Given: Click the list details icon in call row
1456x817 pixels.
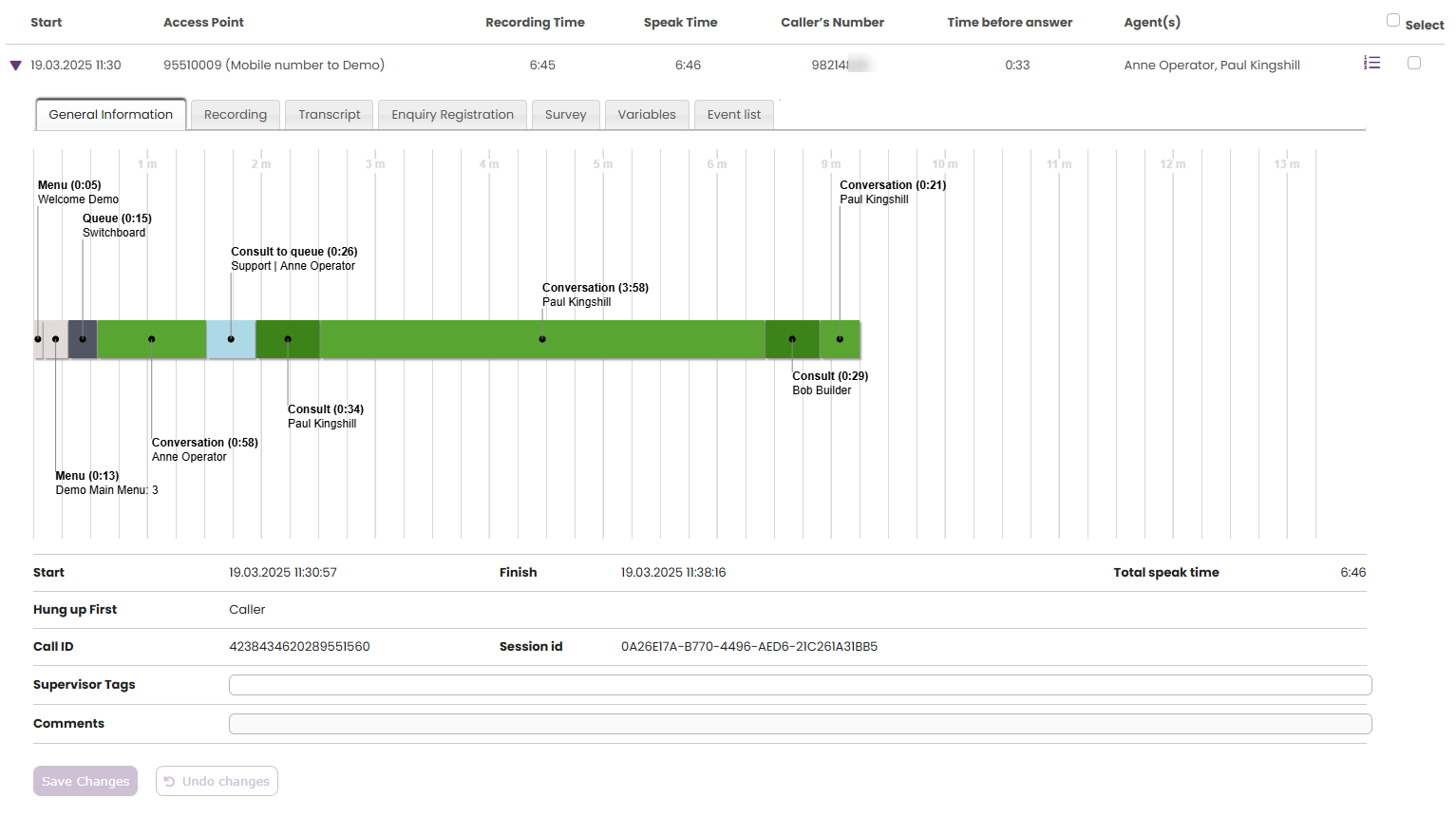Looking at the screenshot, I should point(1371,63).
